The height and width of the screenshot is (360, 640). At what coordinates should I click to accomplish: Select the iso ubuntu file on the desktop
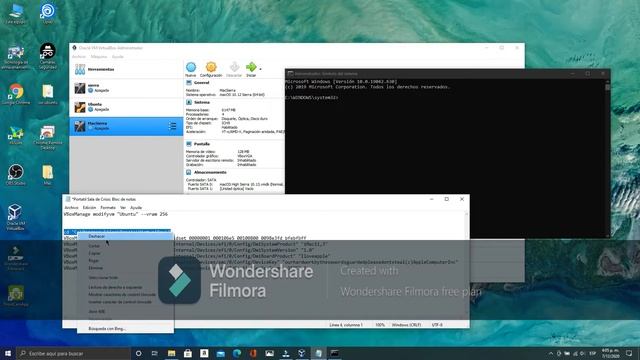coord(48,94)
